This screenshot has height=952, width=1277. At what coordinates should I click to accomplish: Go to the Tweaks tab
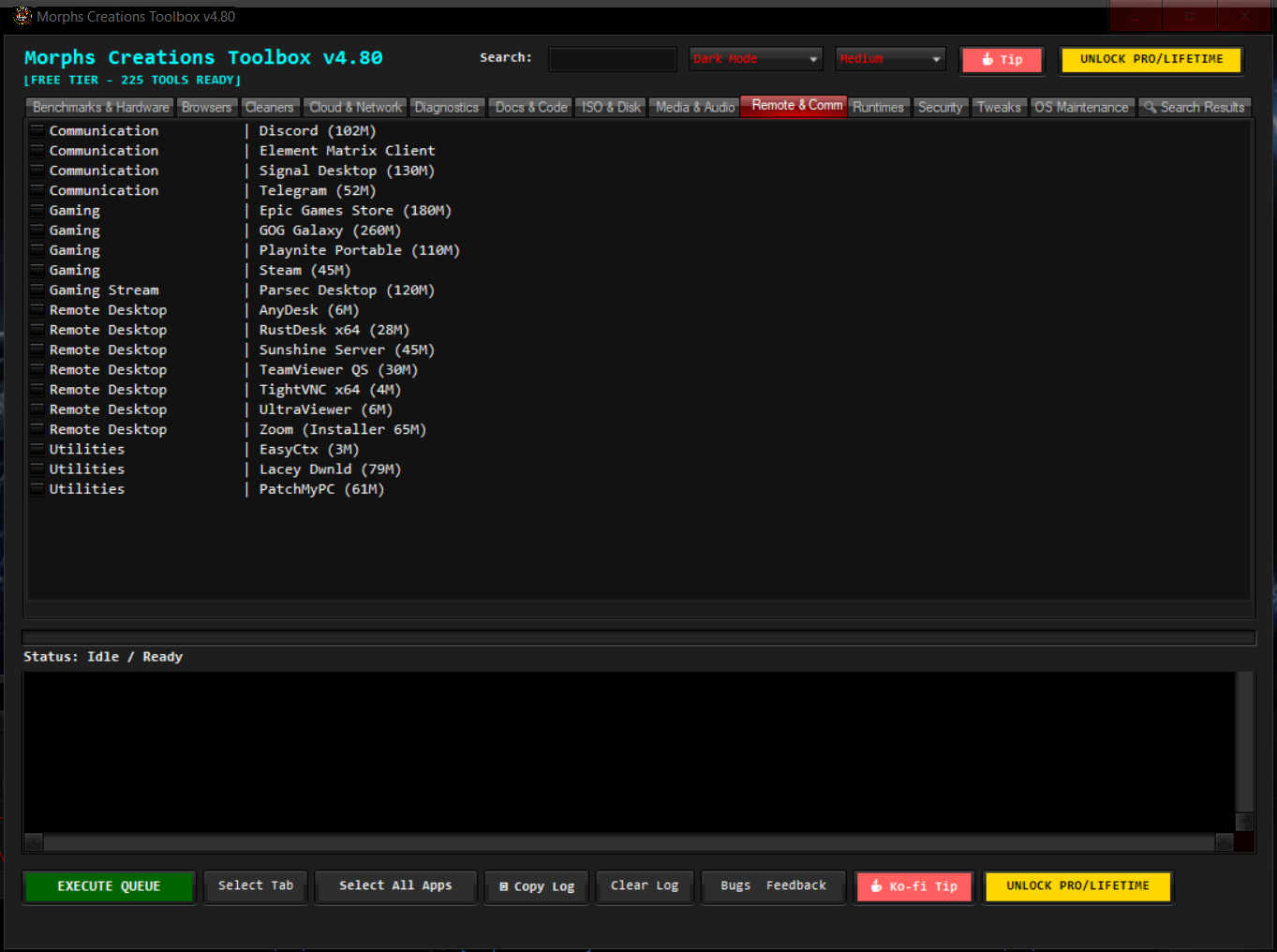pos(1000,108)
